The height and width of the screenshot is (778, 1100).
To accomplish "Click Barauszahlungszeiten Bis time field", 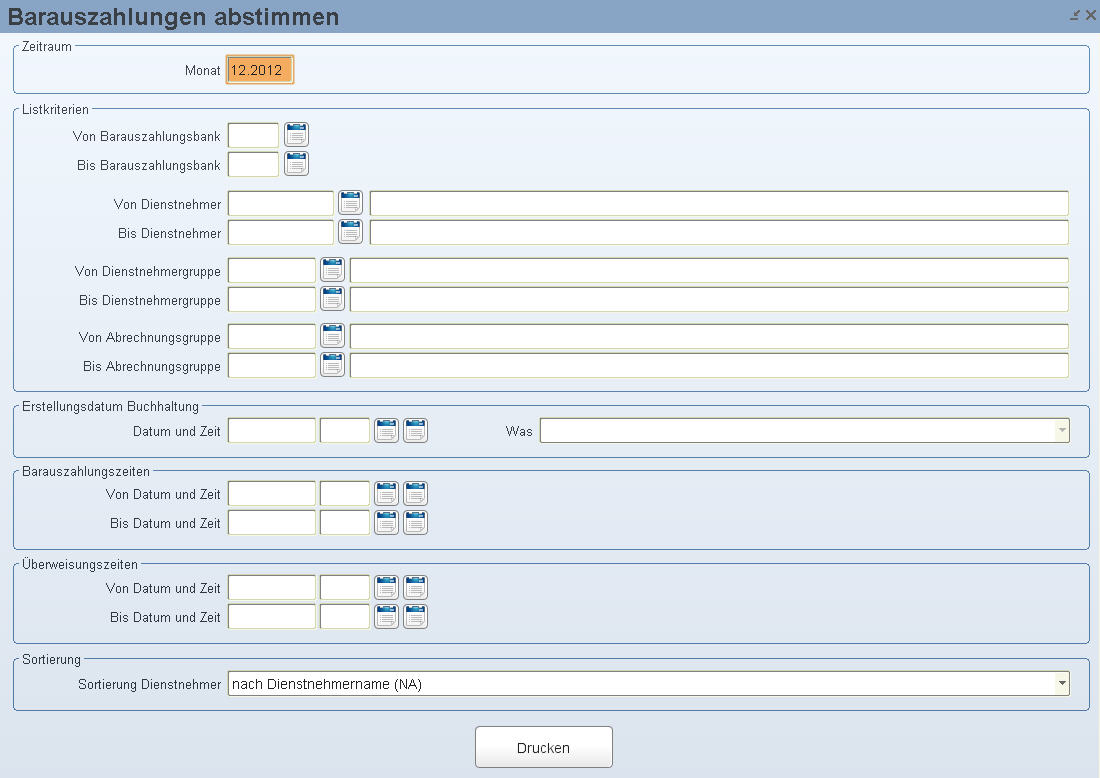I will pos(344,522).
